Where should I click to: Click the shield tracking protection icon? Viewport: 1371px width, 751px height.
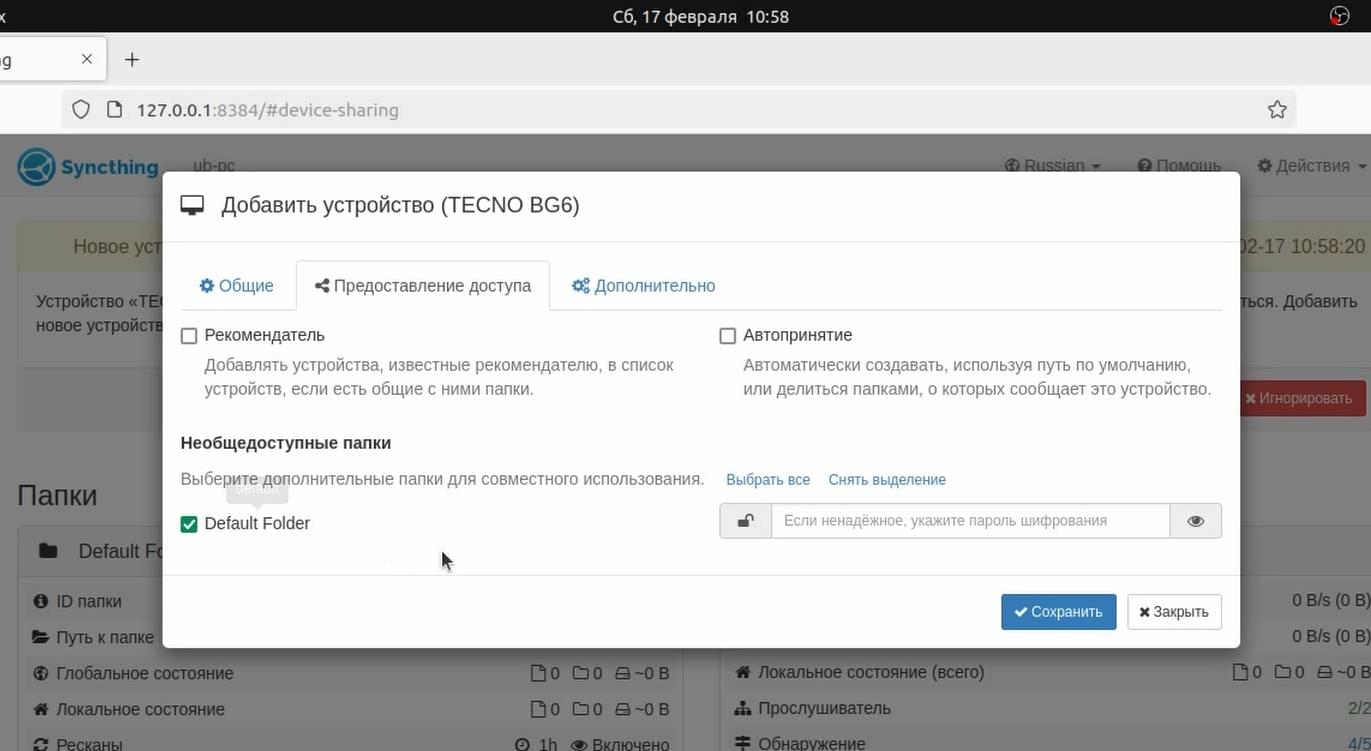(x=81, y=110)
